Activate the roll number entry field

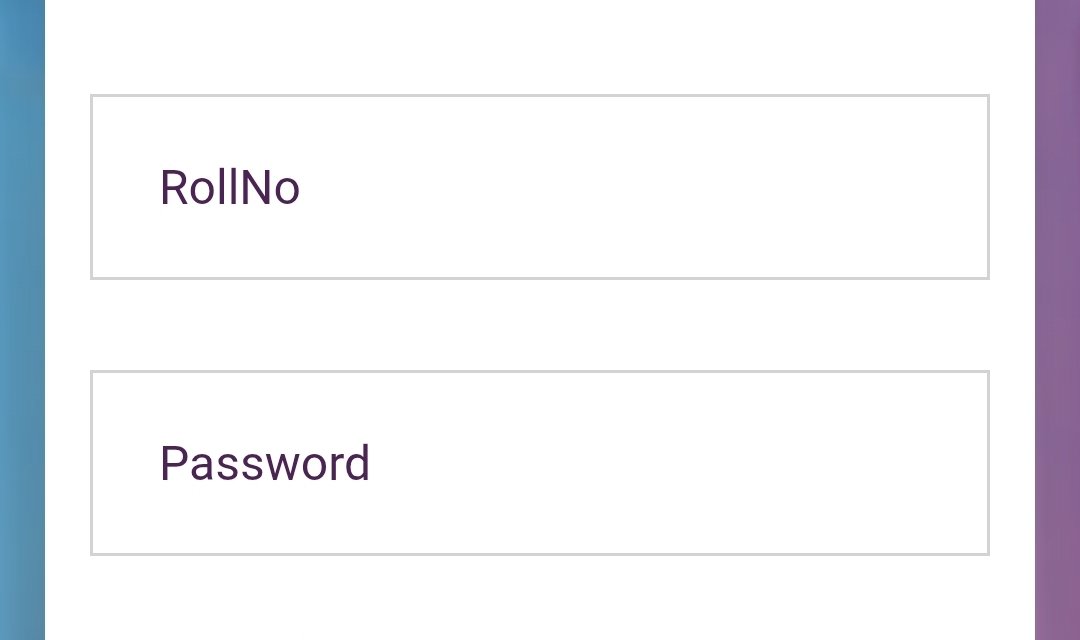[x=540, y=187]
